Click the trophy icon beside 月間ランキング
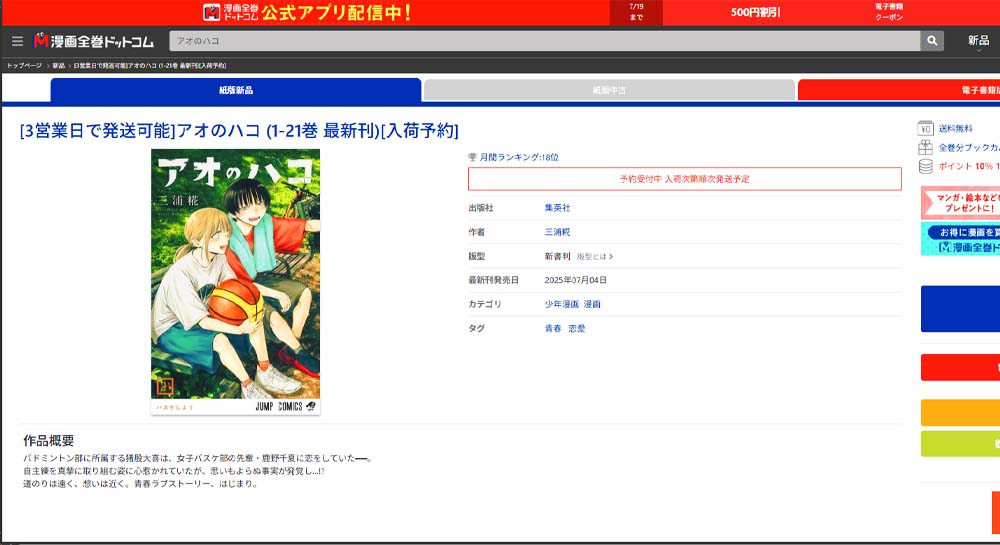 coord(472,157)
